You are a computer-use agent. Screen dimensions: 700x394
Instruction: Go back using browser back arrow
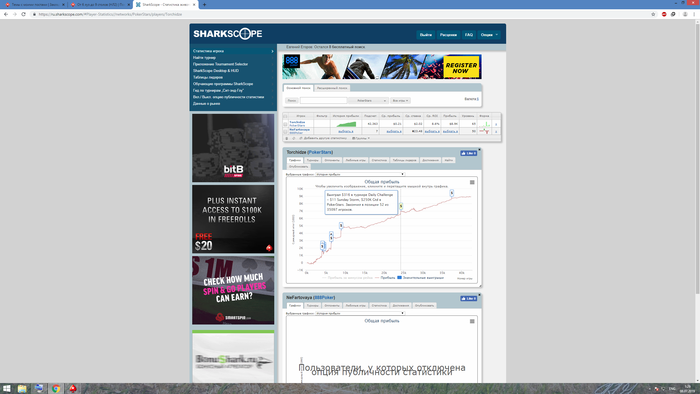[x=6, y=14]
